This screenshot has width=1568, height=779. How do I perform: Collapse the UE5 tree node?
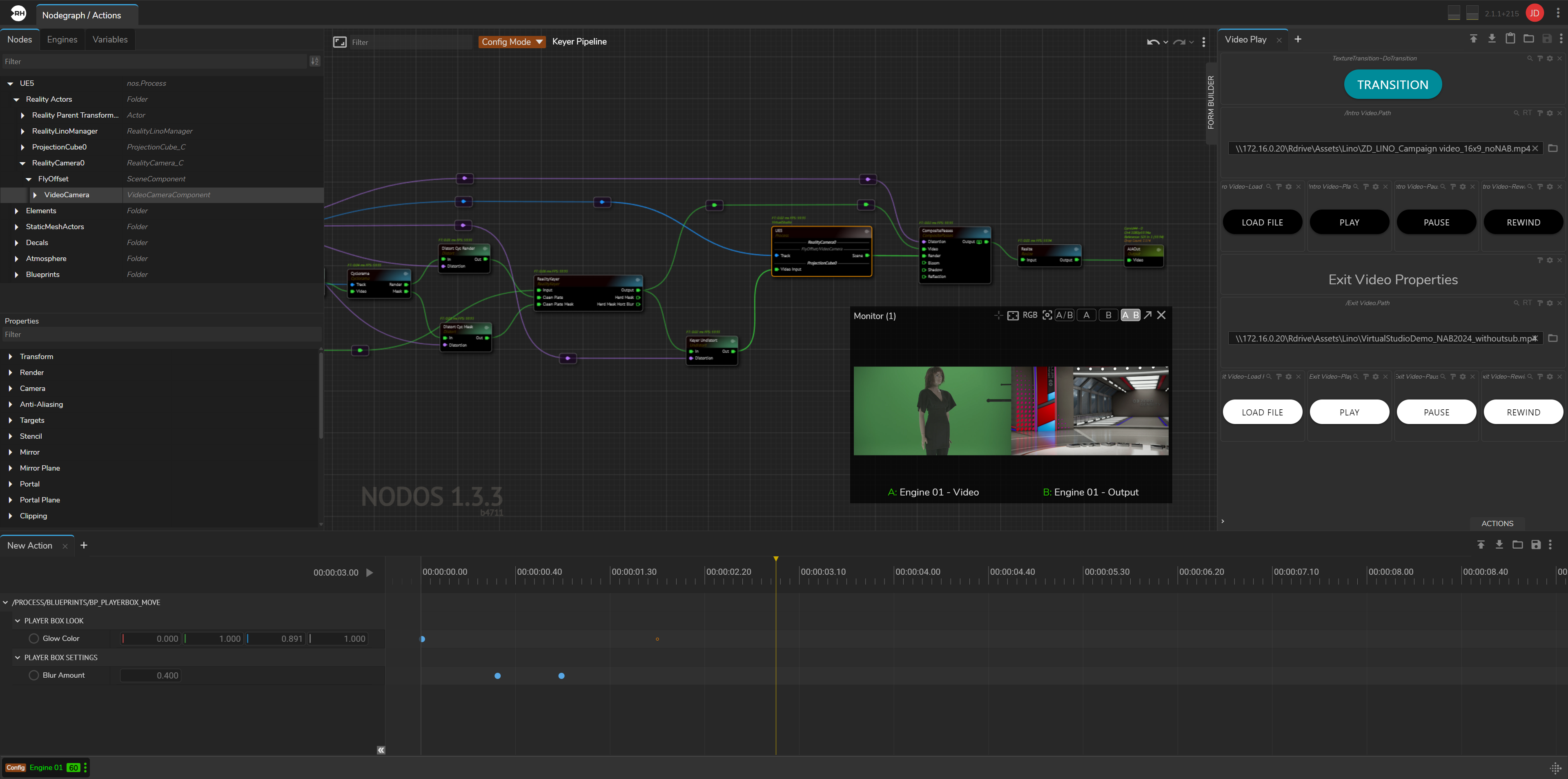(x=10, y=83)
